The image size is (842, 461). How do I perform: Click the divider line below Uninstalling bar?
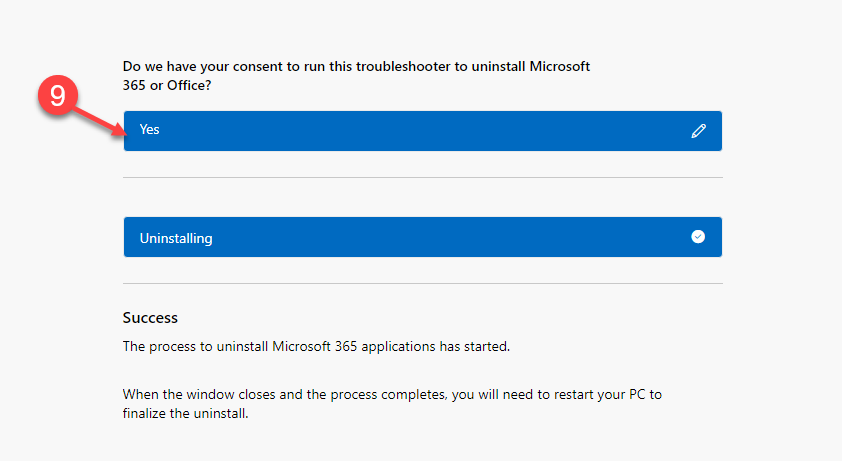[422, 283]
